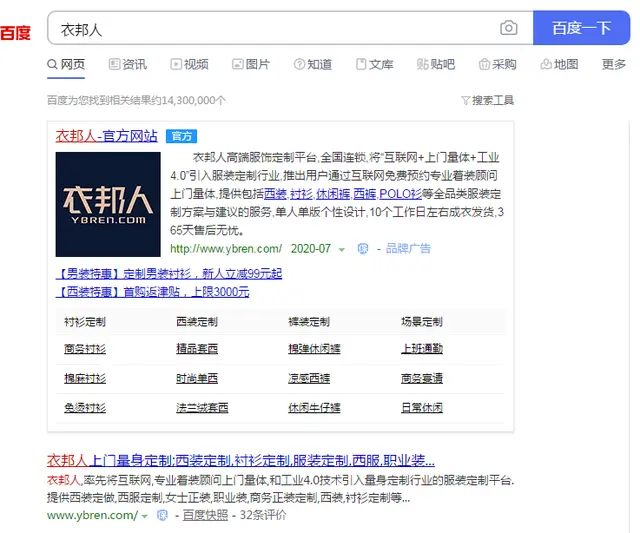Open 搜索工具 search tools

point(487,100)
